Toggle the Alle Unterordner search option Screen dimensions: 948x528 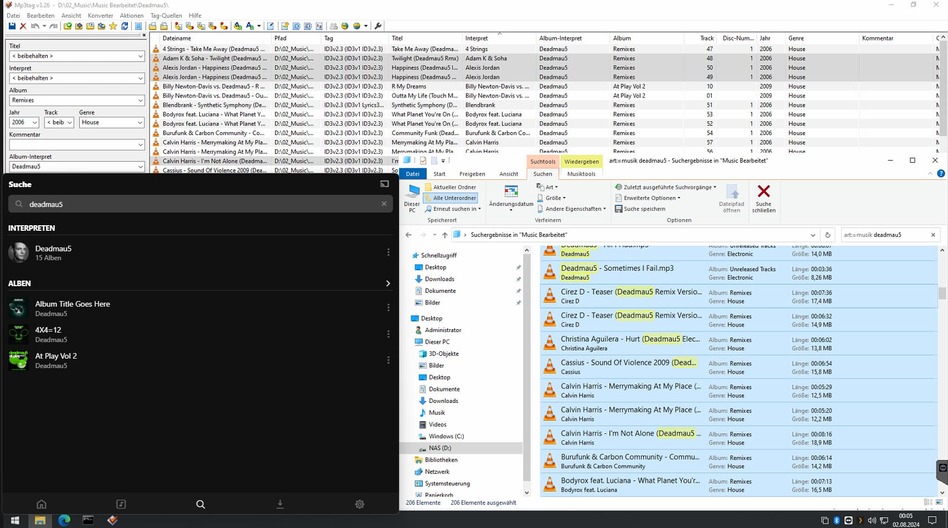click(x=452, y=198)
